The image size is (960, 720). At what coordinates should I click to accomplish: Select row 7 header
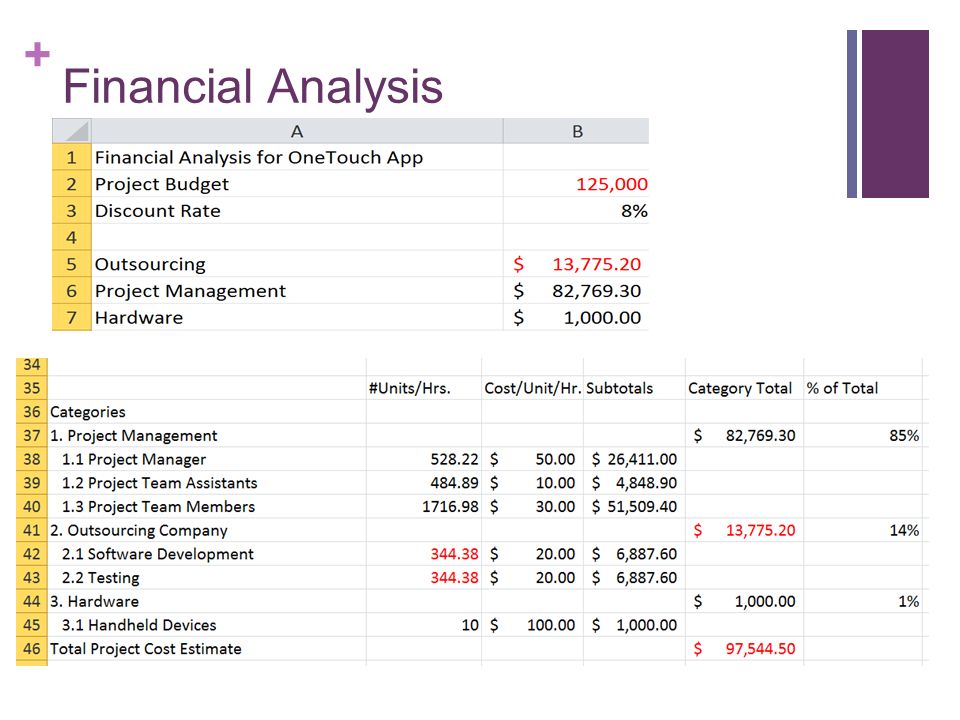tap(72, 318)
